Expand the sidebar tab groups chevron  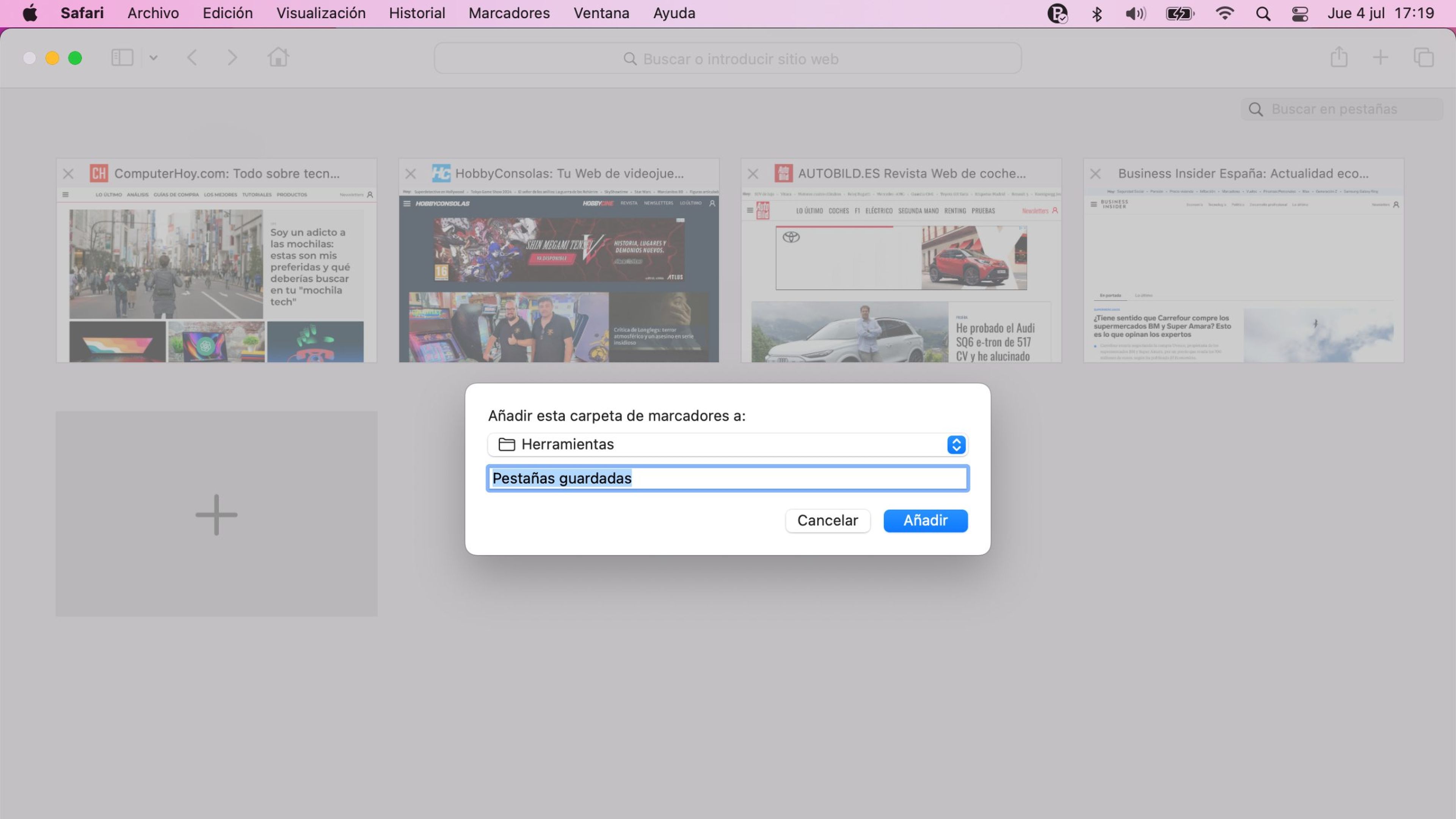pos(153,58)
